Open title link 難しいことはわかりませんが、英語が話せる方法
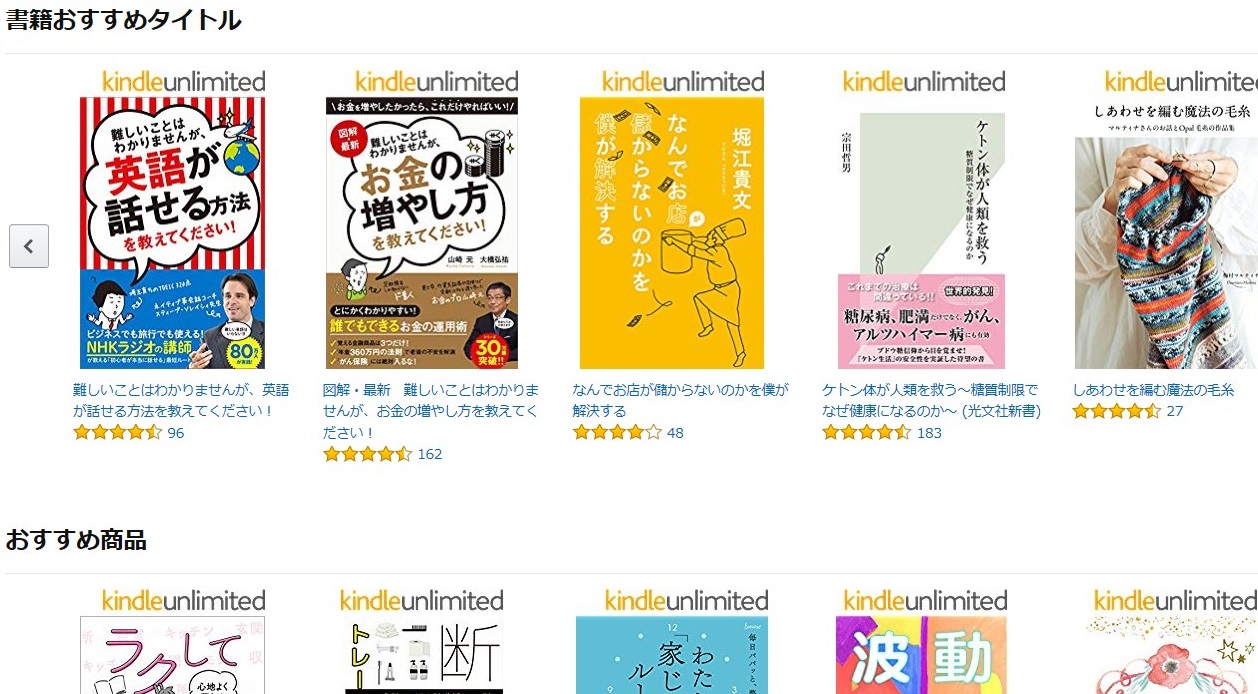The height and width of the screenshot is (694, 1258). coord(181,400)
